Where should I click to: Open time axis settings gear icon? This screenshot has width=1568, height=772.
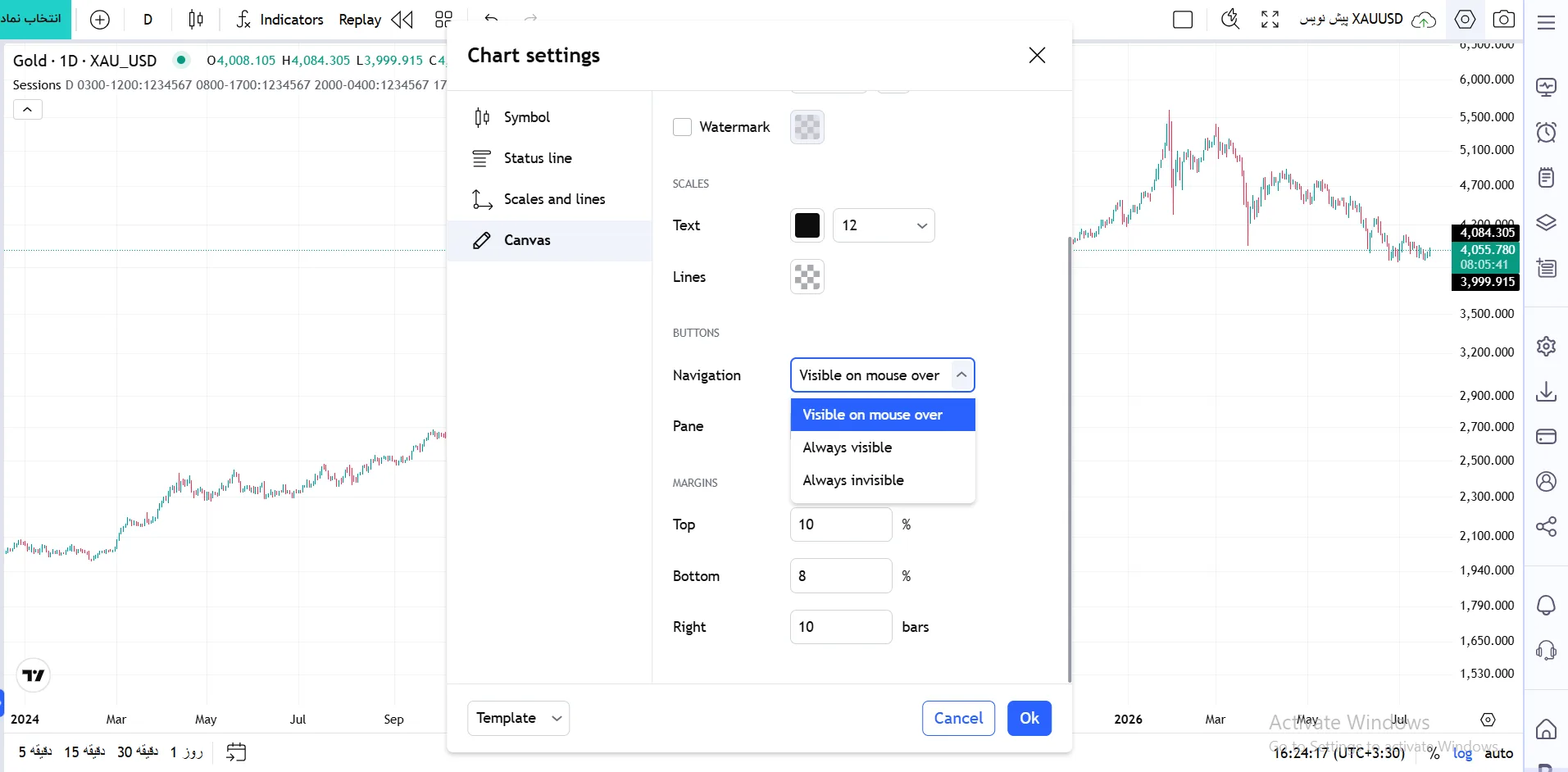pyautogui.click(x=1488, y=720)
